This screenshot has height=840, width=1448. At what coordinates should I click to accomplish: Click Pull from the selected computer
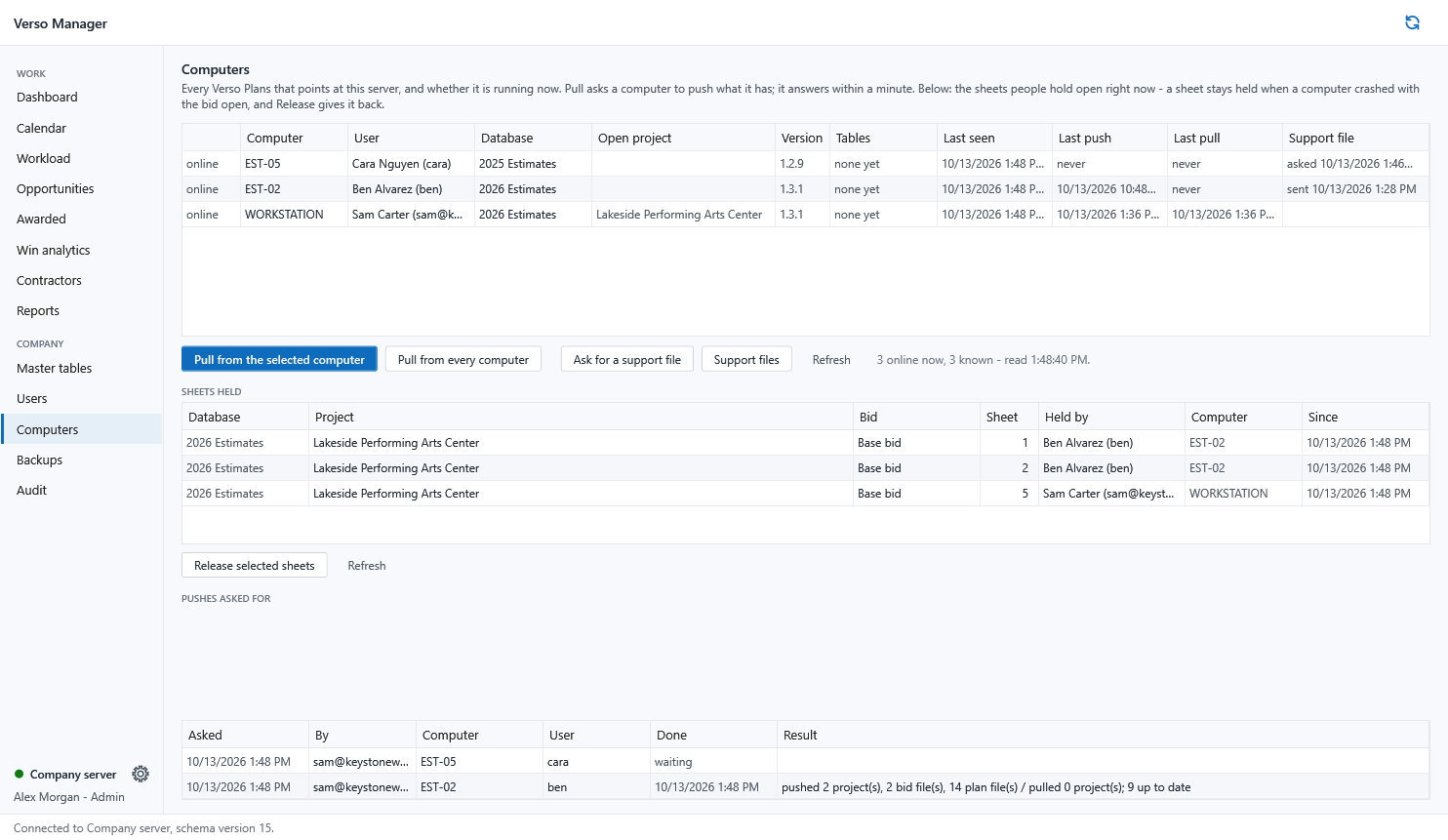(x=279, y=359)
